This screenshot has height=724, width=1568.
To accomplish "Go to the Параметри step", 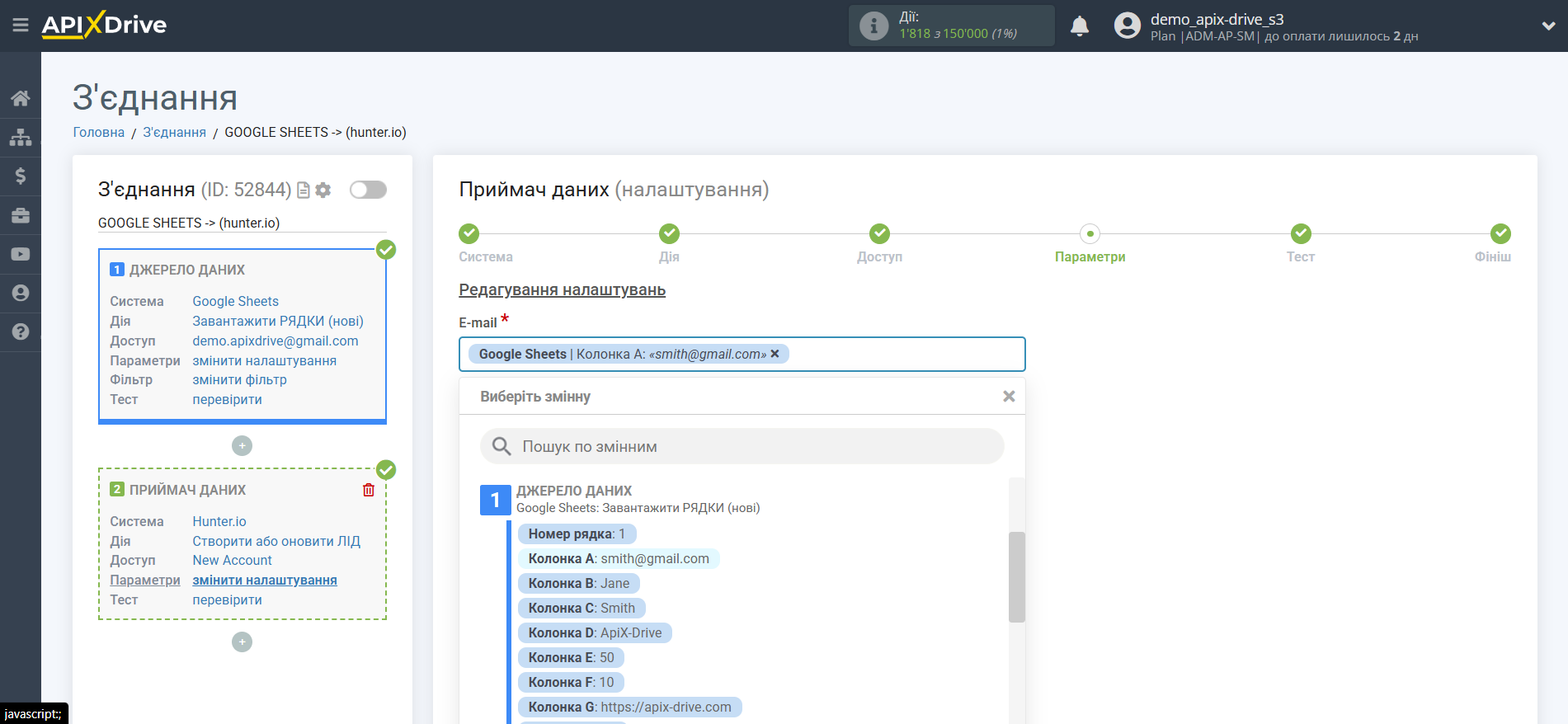I will [x=1090, y=234].
